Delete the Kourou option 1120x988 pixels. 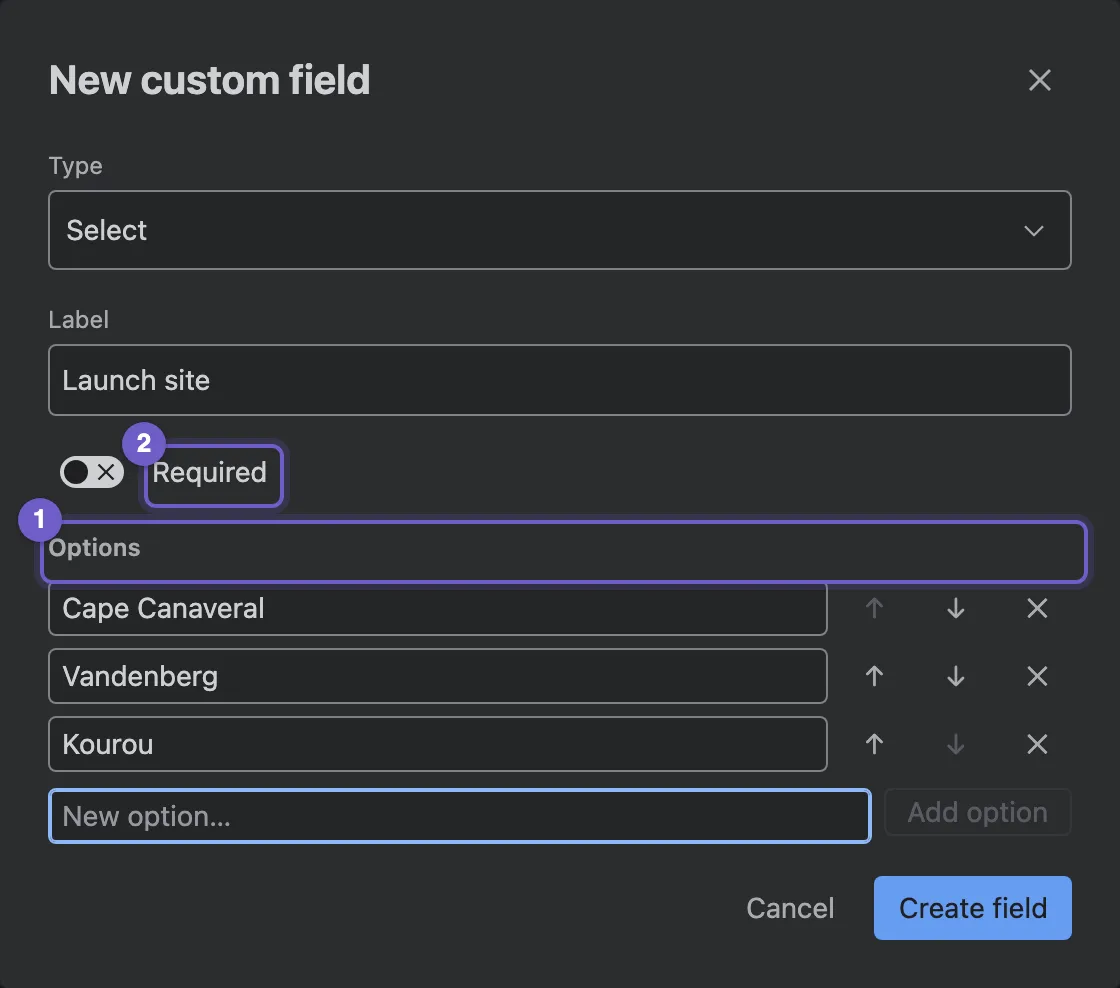tap(1037, 744)
